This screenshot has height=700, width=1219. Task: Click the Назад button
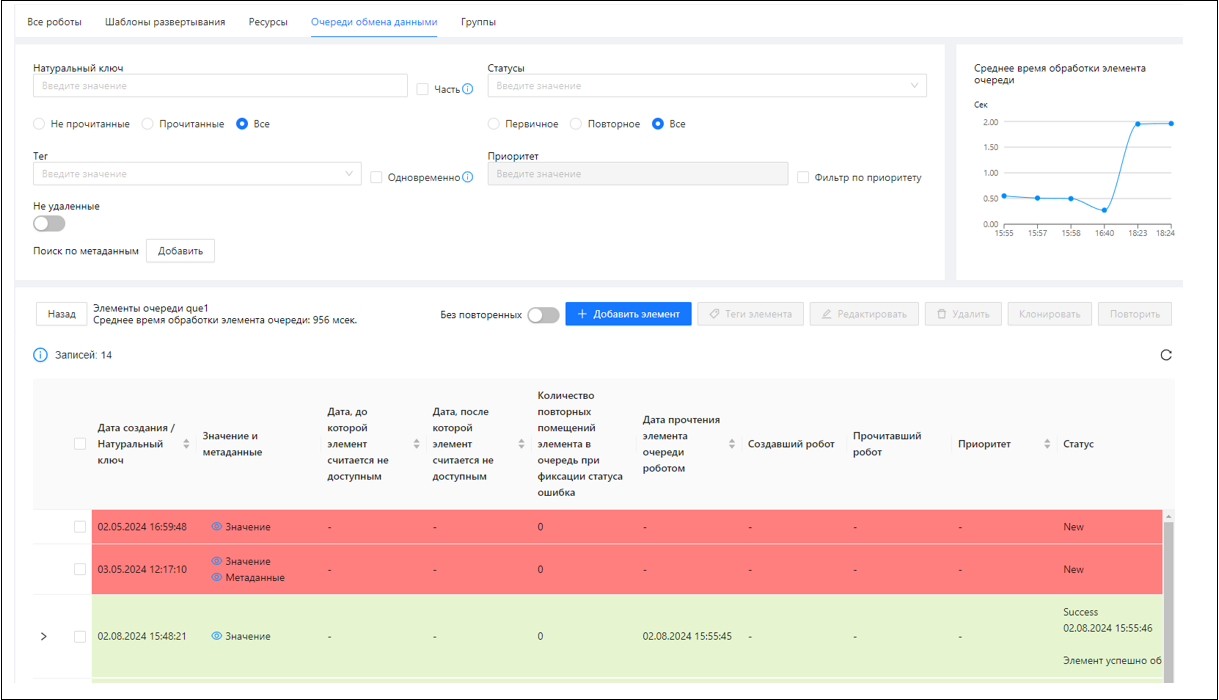(x=61, y=314)
